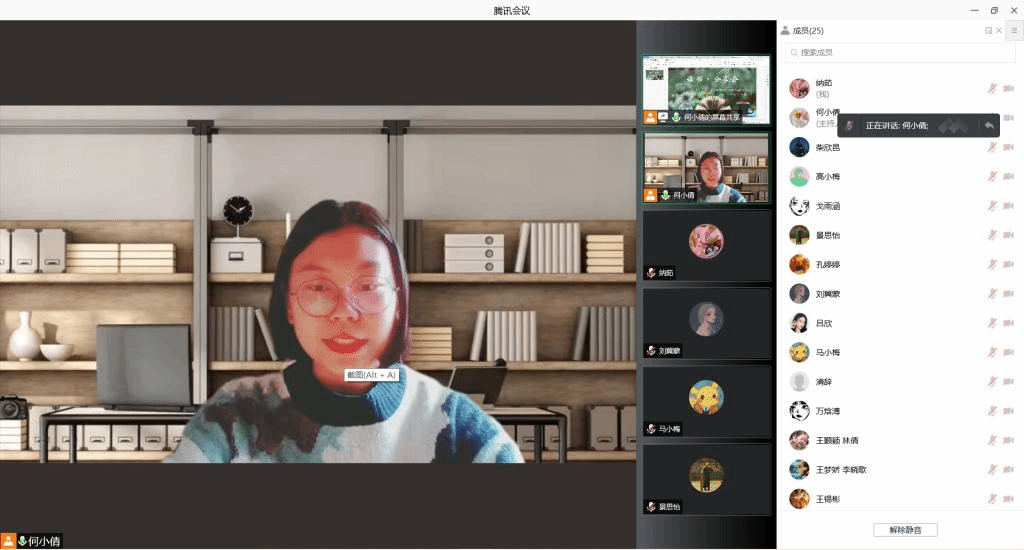Click 王锡彬's avatar icon
Screen dimensions: 1024x550
pos(799,498)
